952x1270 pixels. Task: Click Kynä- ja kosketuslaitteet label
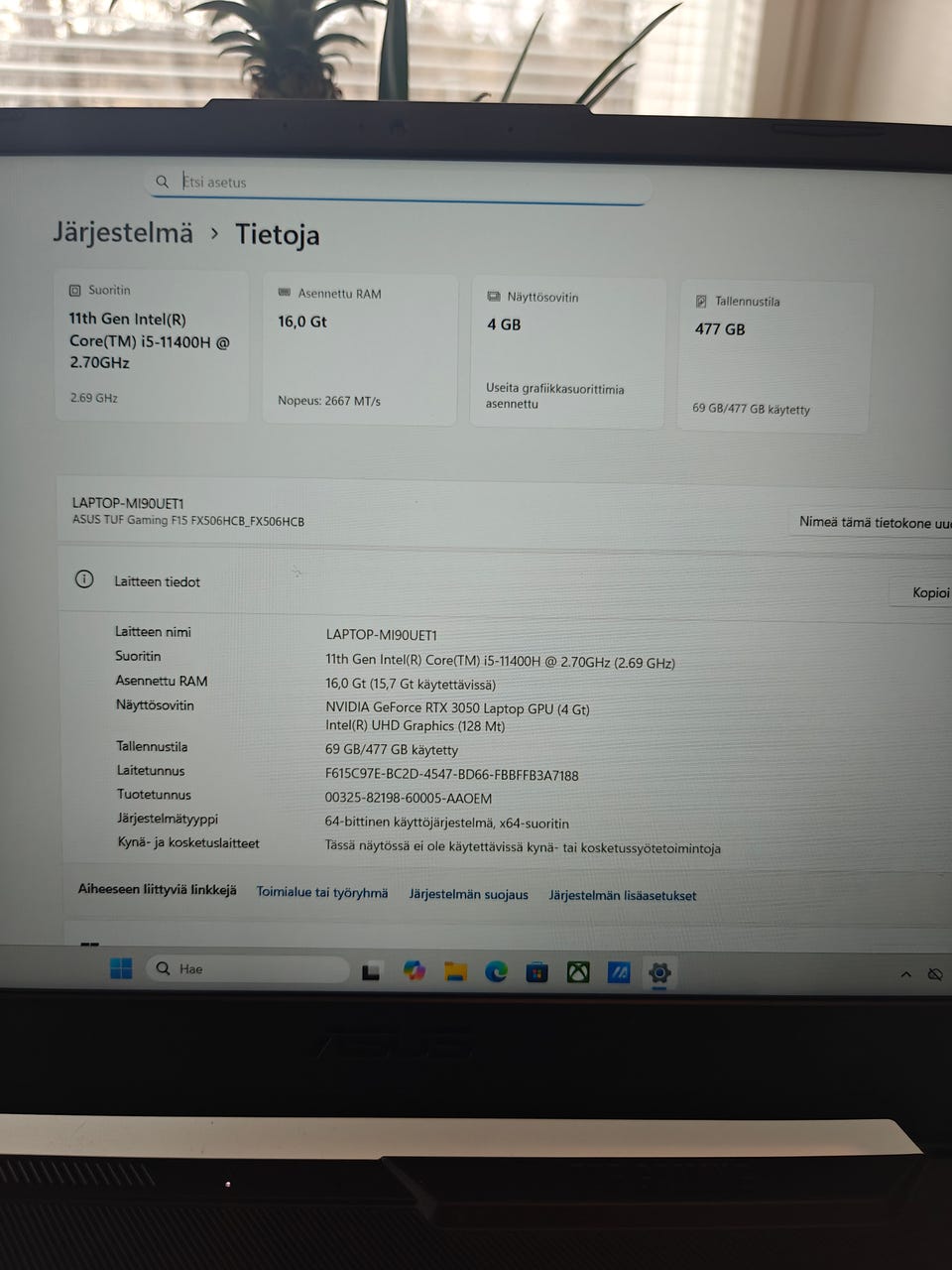click(x=188, y=842)
